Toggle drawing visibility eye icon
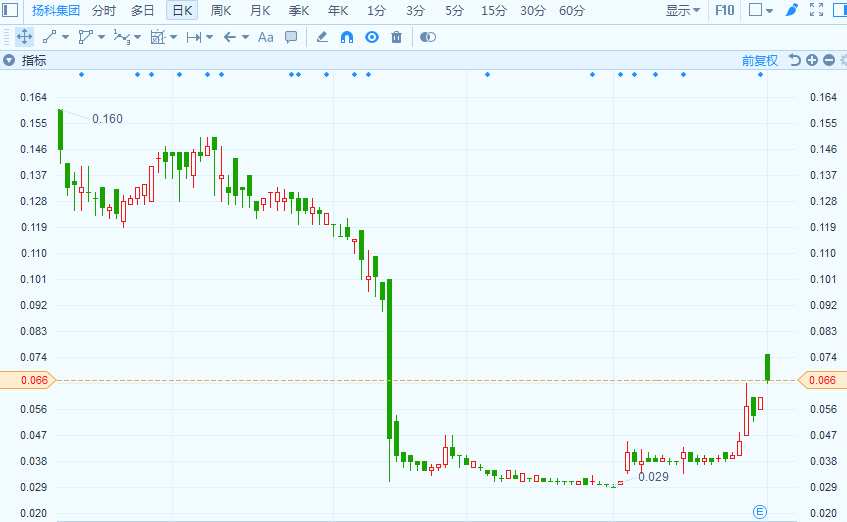The height and width of the screenshot is (522, 847). coord(372,37)
